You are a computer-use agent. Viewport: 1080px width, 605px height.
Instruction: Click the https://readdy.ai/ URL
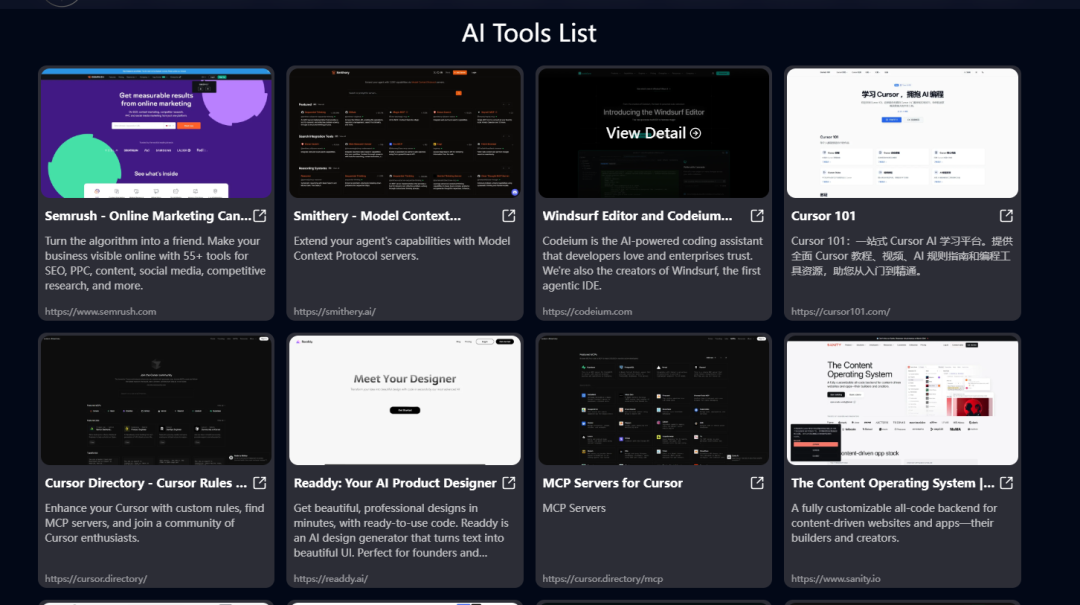pyautogui.click(x=331, y=579)
